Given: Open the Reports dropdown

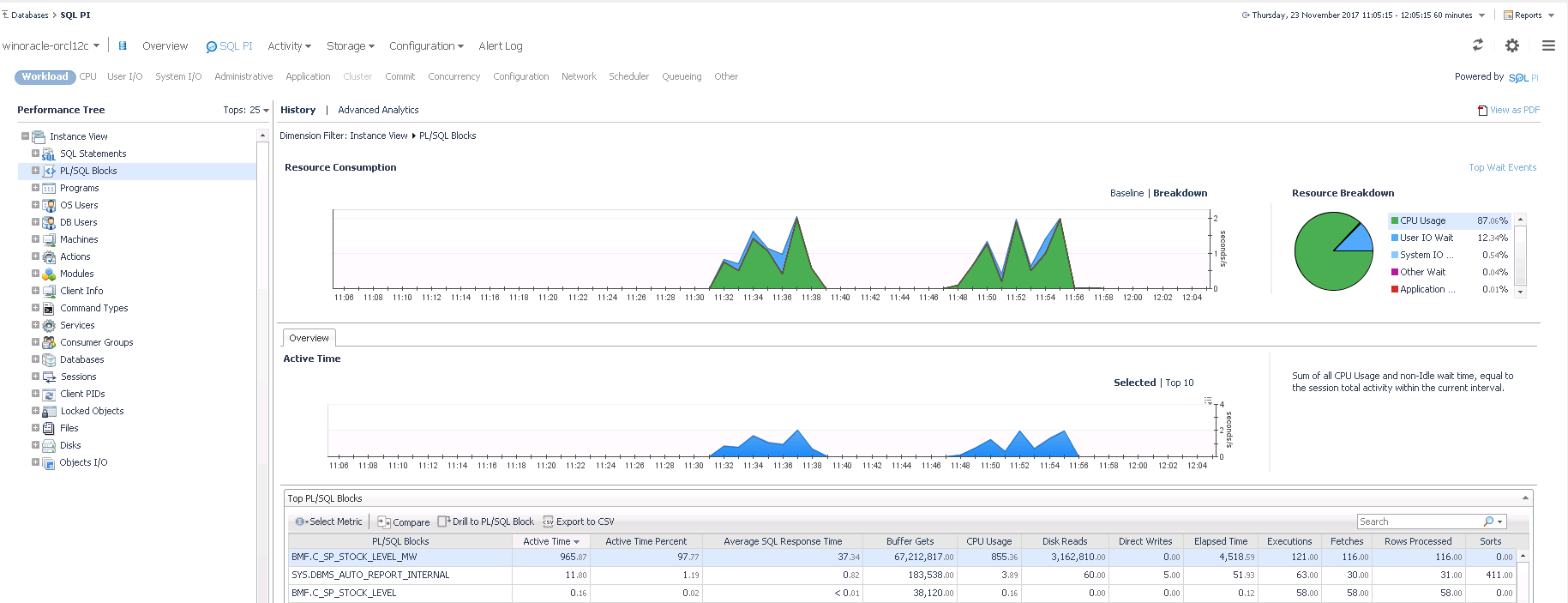Looking at the screenshot, I should [1529, 15].
